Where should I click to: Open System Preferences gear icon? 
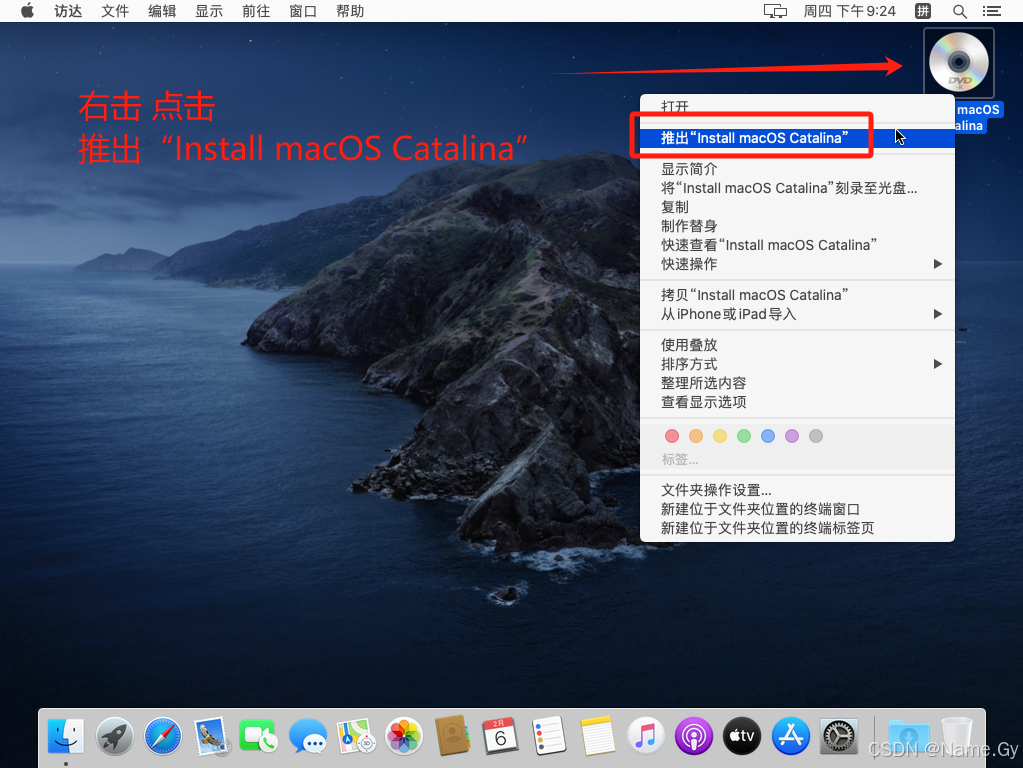[x=838, y=737]
